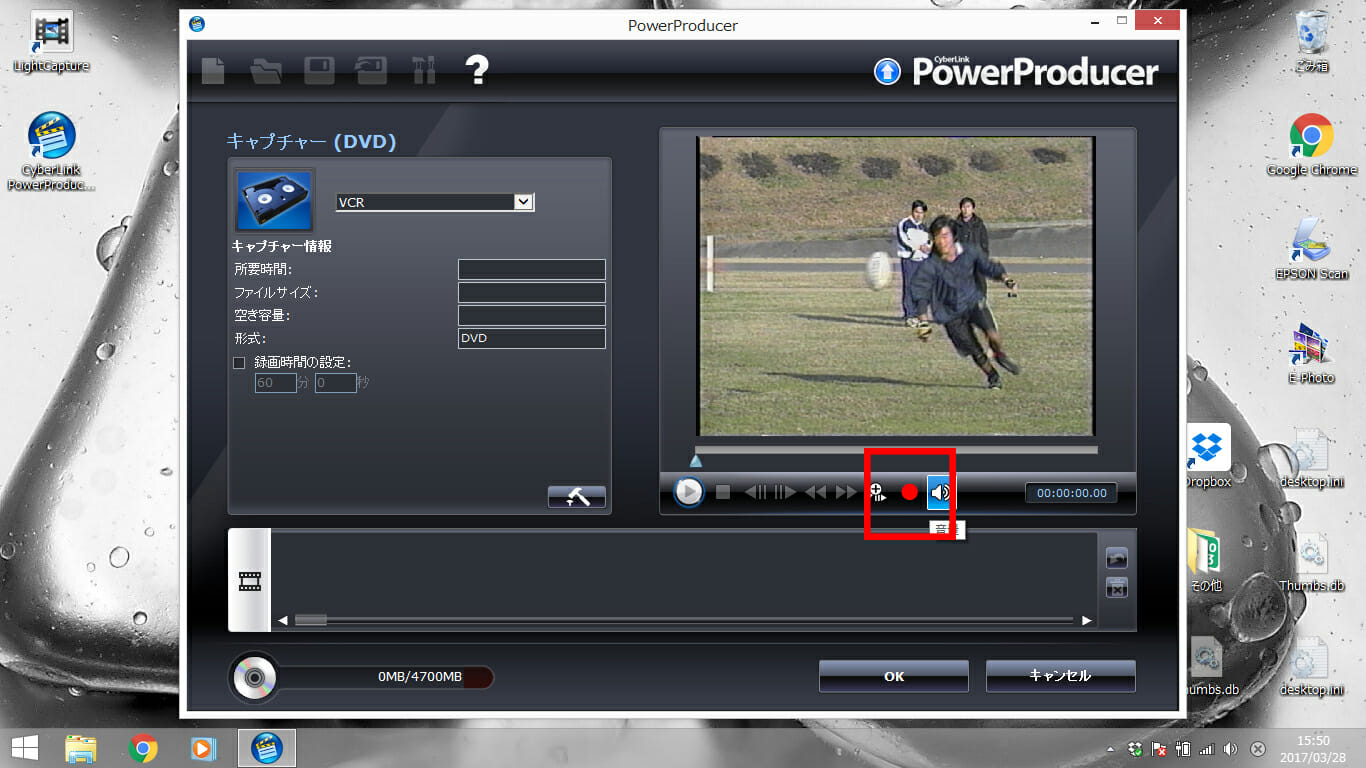This screenshot has width=1366, height=768.
Task: Click the save-as disk with arrow icon
Action: [371, 71]
